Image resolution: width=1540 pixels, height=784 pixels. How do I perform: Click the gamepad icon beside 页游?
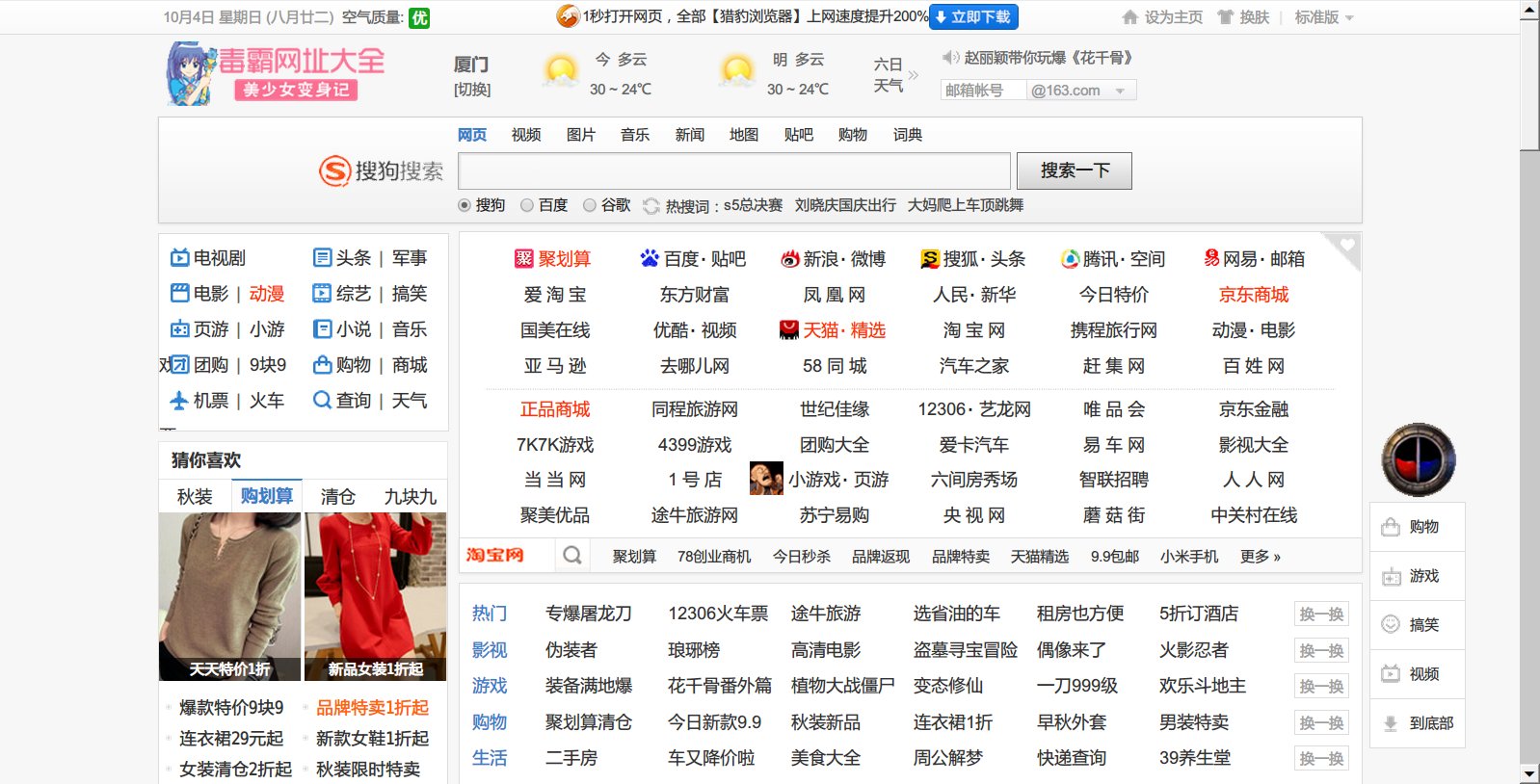tap(180, 328)
